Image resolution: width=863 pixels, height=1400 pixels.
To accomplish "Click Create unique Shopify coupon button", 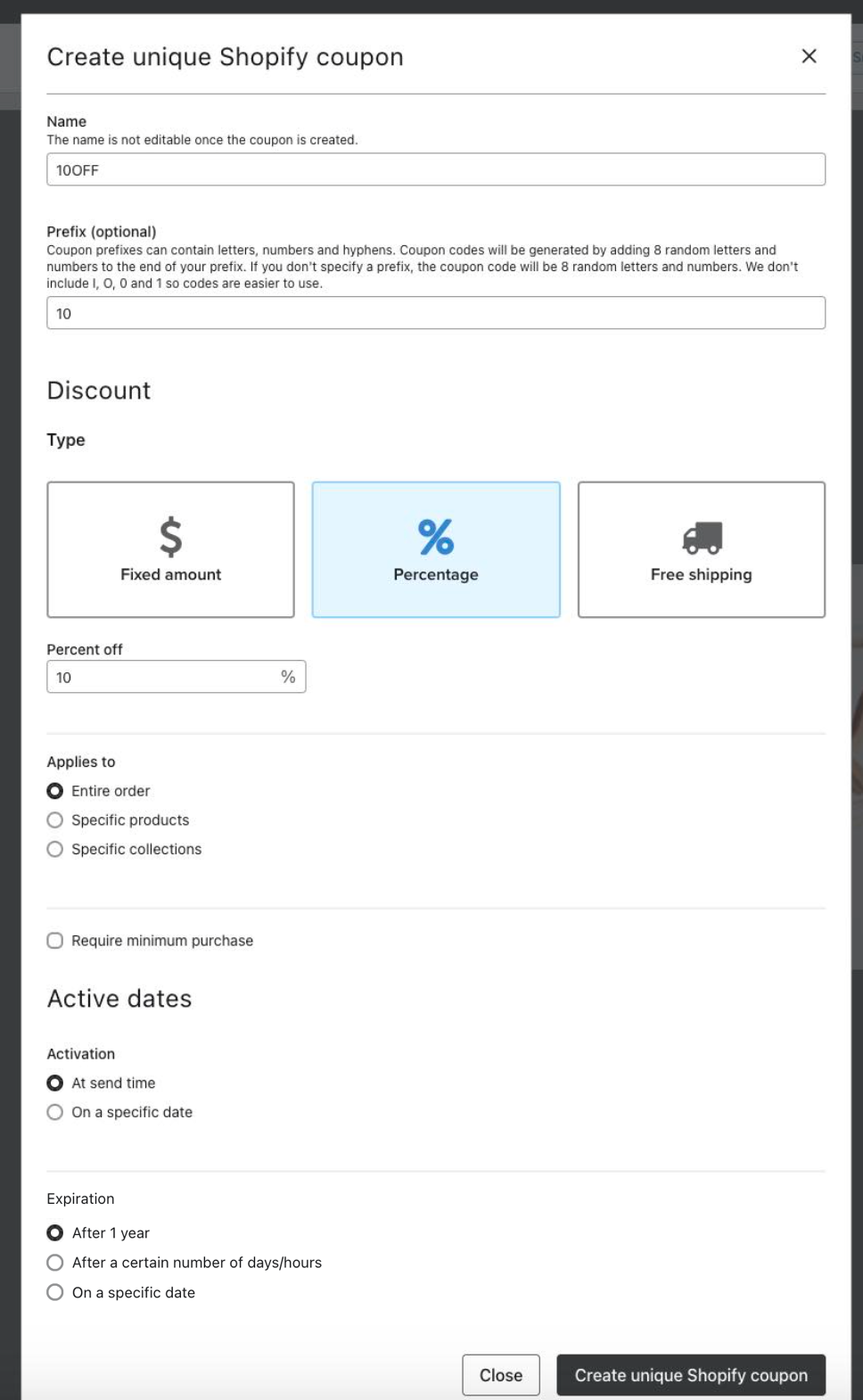I will click(690, 1375).
